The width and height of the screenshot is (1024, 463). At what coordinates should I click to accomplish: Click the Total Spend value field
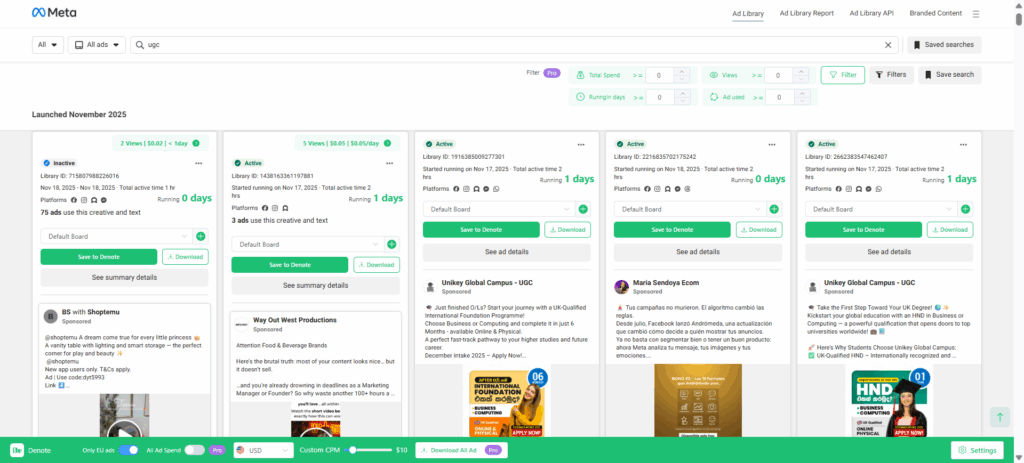pos(660,75)
